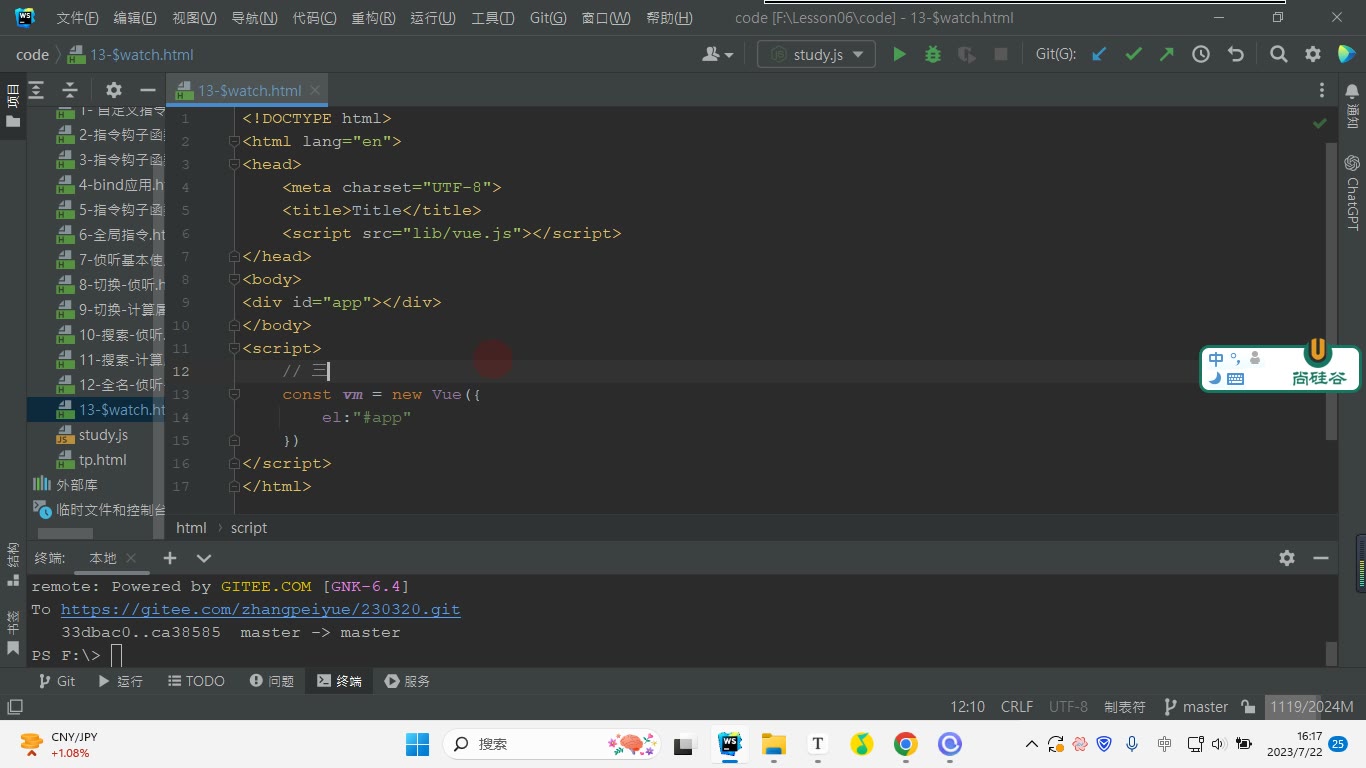Select the master branch widget
This screenshot has height=768, width=1366.
coord(1196,706)
